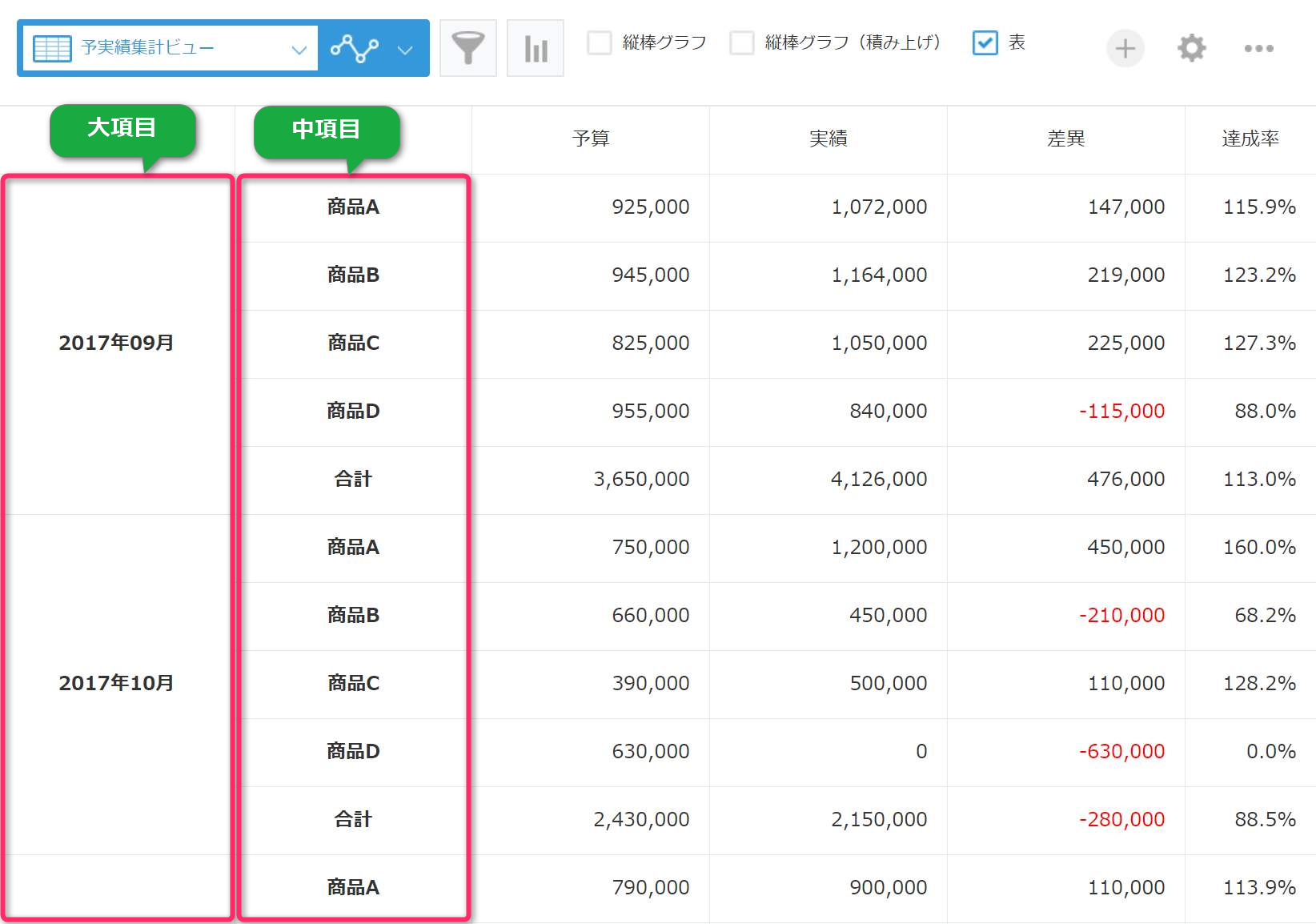Click the 予算 column header
1316x924 pixels.
tap(591, 139)
